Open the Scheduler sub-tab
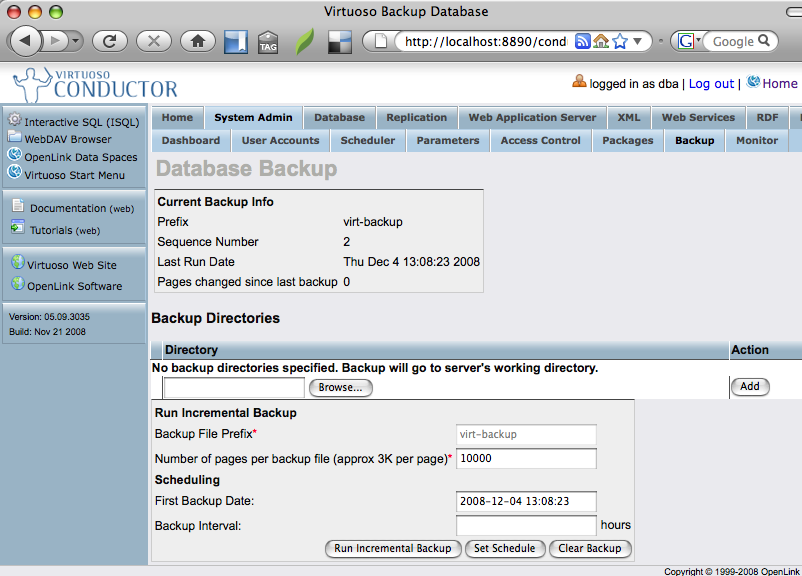802x576 pixels. (x=368, y=140)
